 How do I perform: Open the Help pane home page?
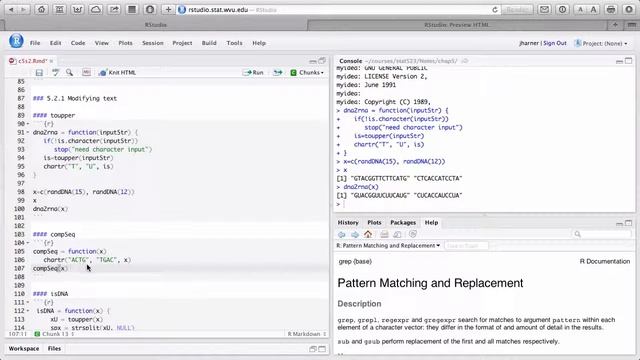[x=368, y=234]
